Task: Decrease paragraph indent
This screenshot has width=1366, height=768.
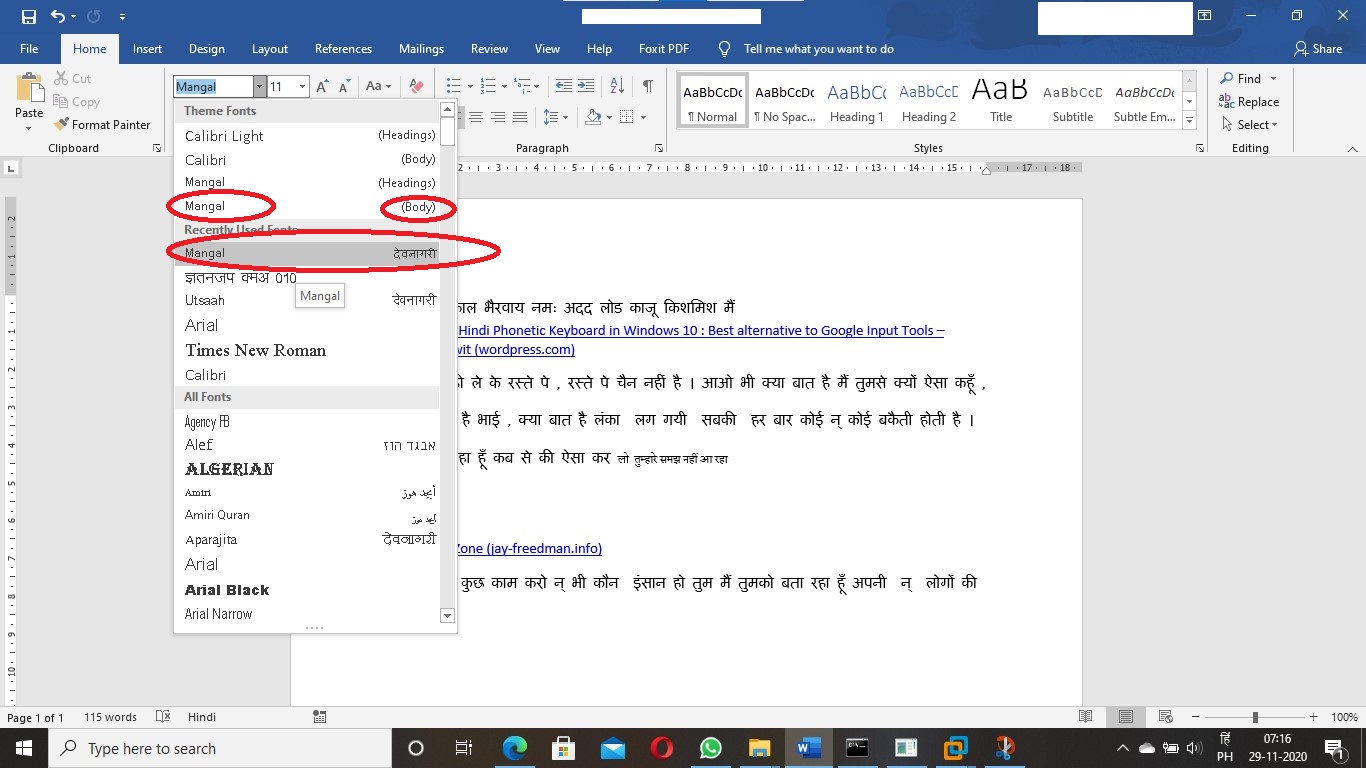Action: tap(564, 86)
